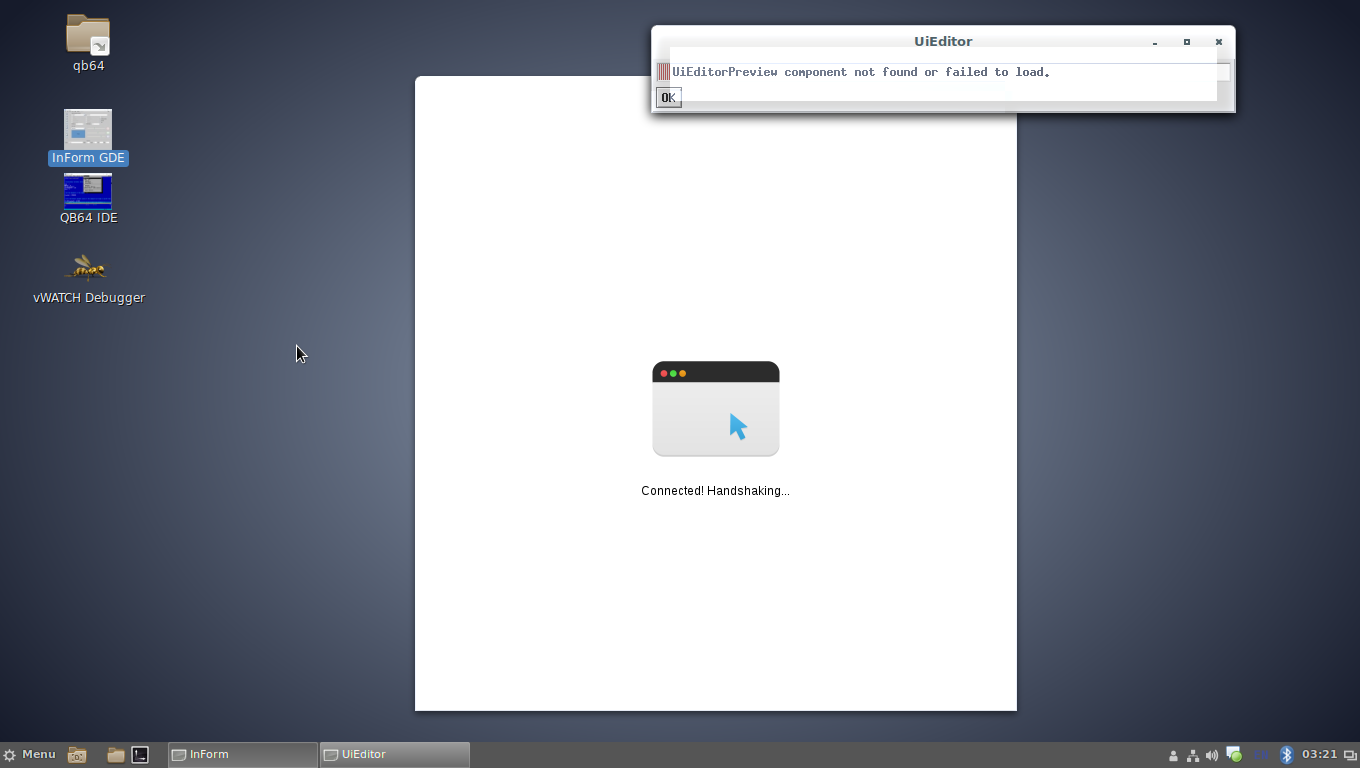Switch to the InForm taskbar window
The height and width of the screenshot is (768, 1360).
pos(243,755)
